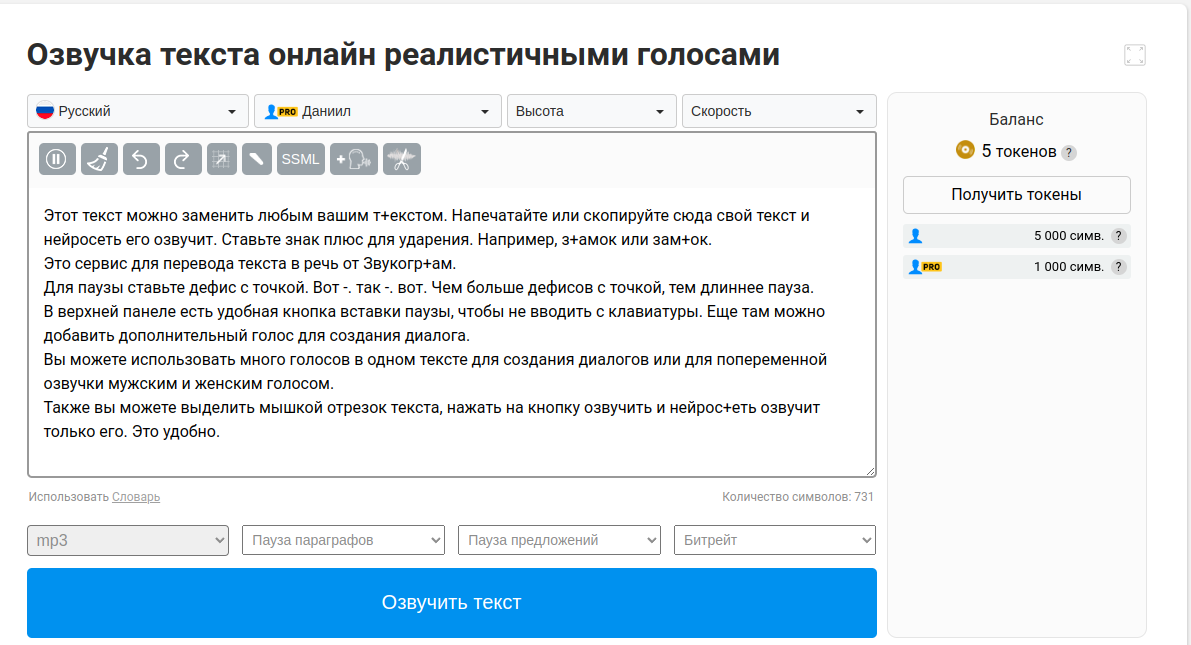Open help for 5 000 симв. row
This screenshot has width=1191, height=645.
tap(1118, 236)
